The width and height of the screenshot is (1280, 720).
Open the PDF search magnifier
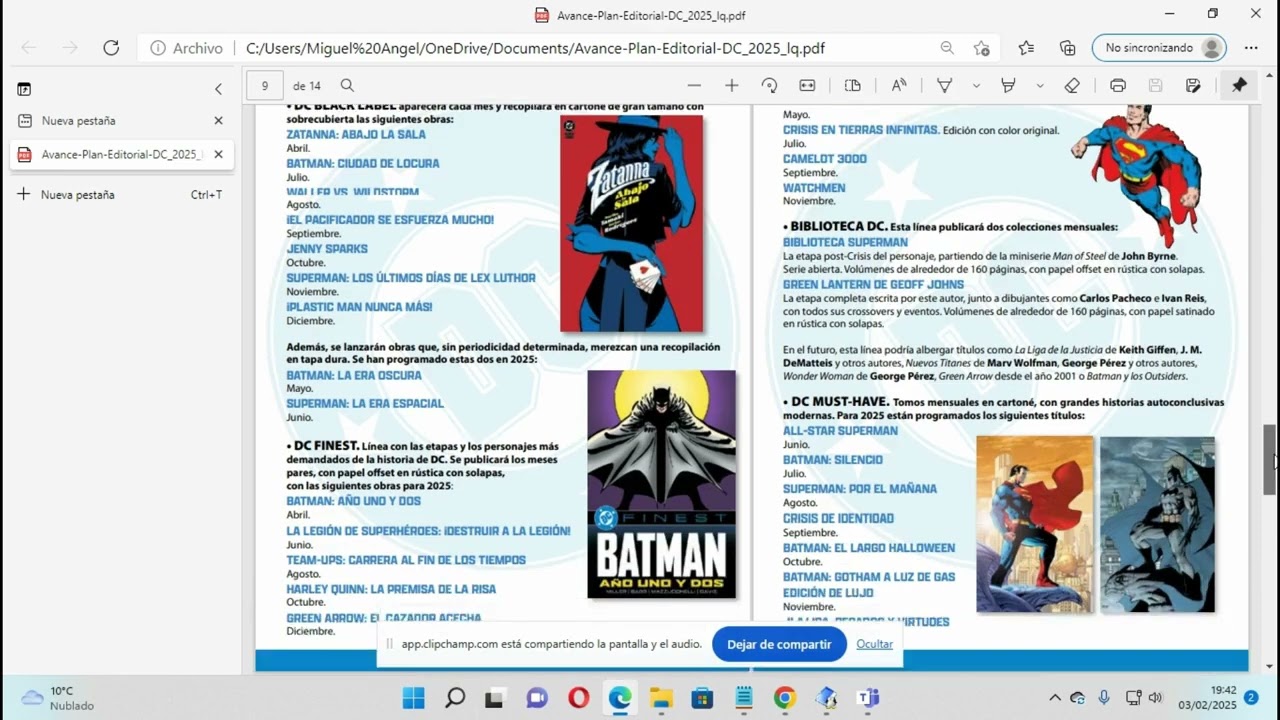click(x=347, y=86)
